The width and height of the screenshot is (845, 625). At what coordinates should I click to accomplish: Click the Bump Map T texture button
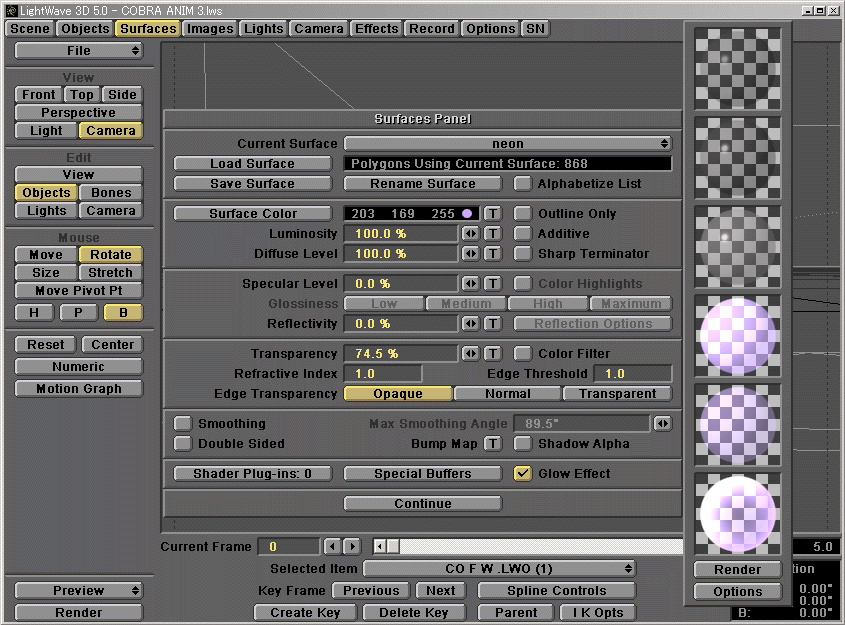[x=492, y=444]
